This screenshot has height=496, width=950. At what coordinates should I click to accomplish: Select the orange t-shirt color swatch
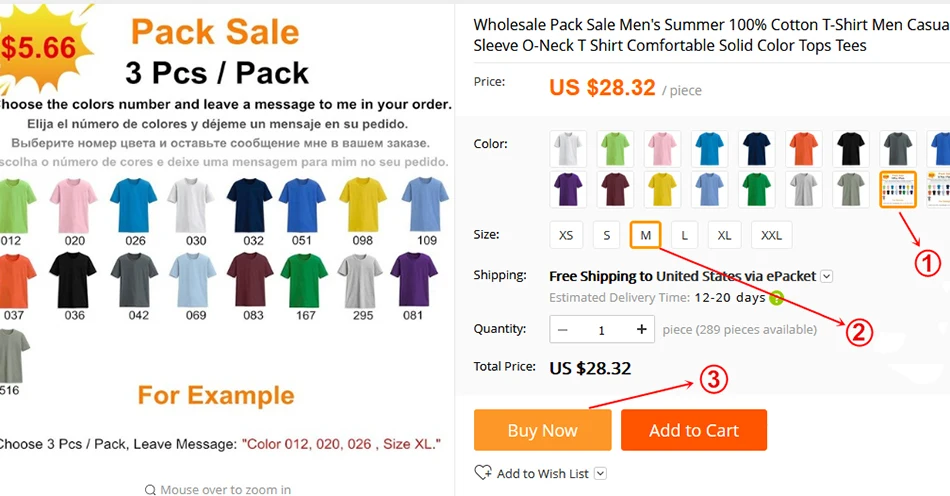click(x=804, y=148)
